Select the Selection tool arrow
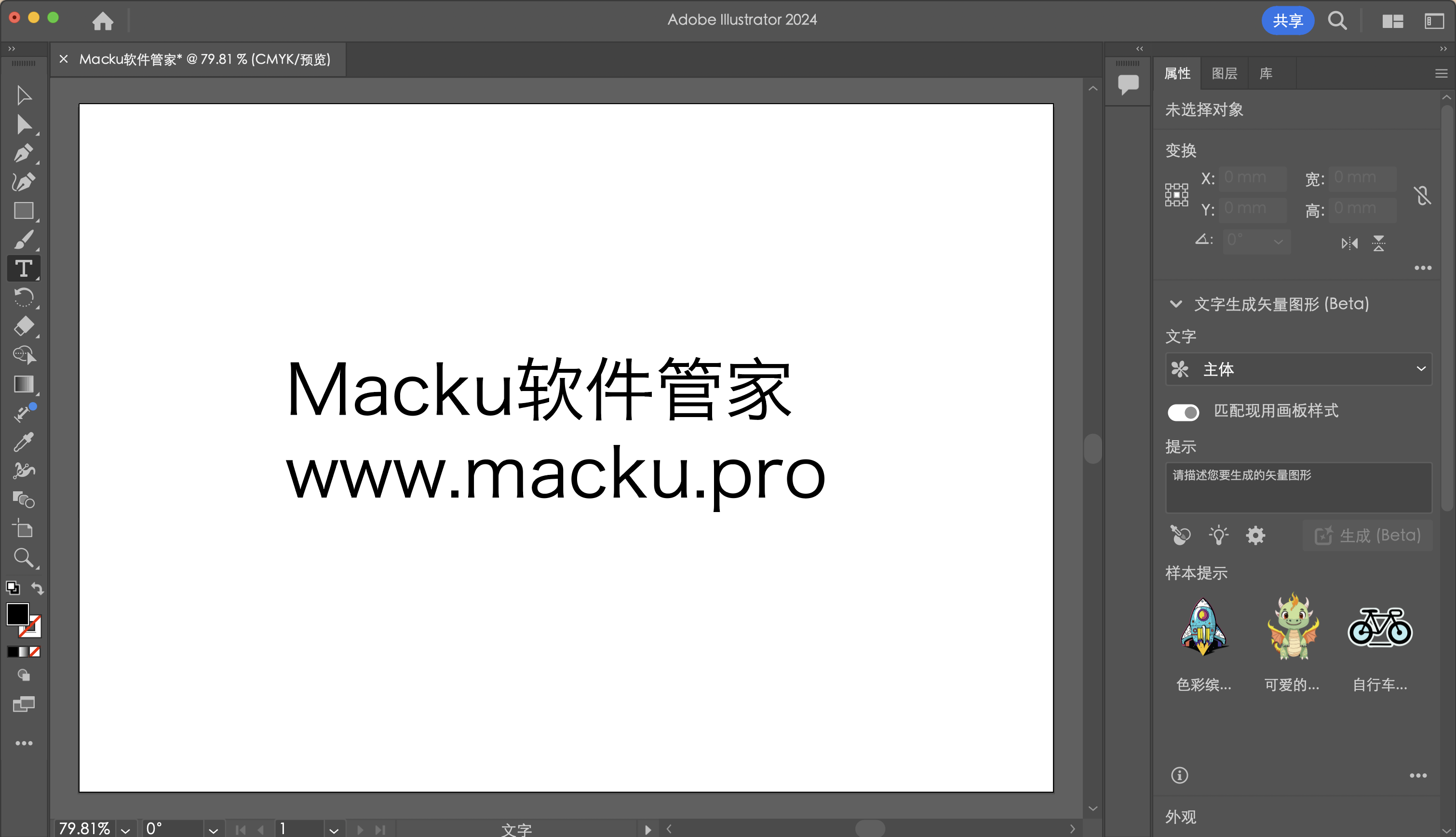The height and width of the screenshot is (837, 1456). 24,95
